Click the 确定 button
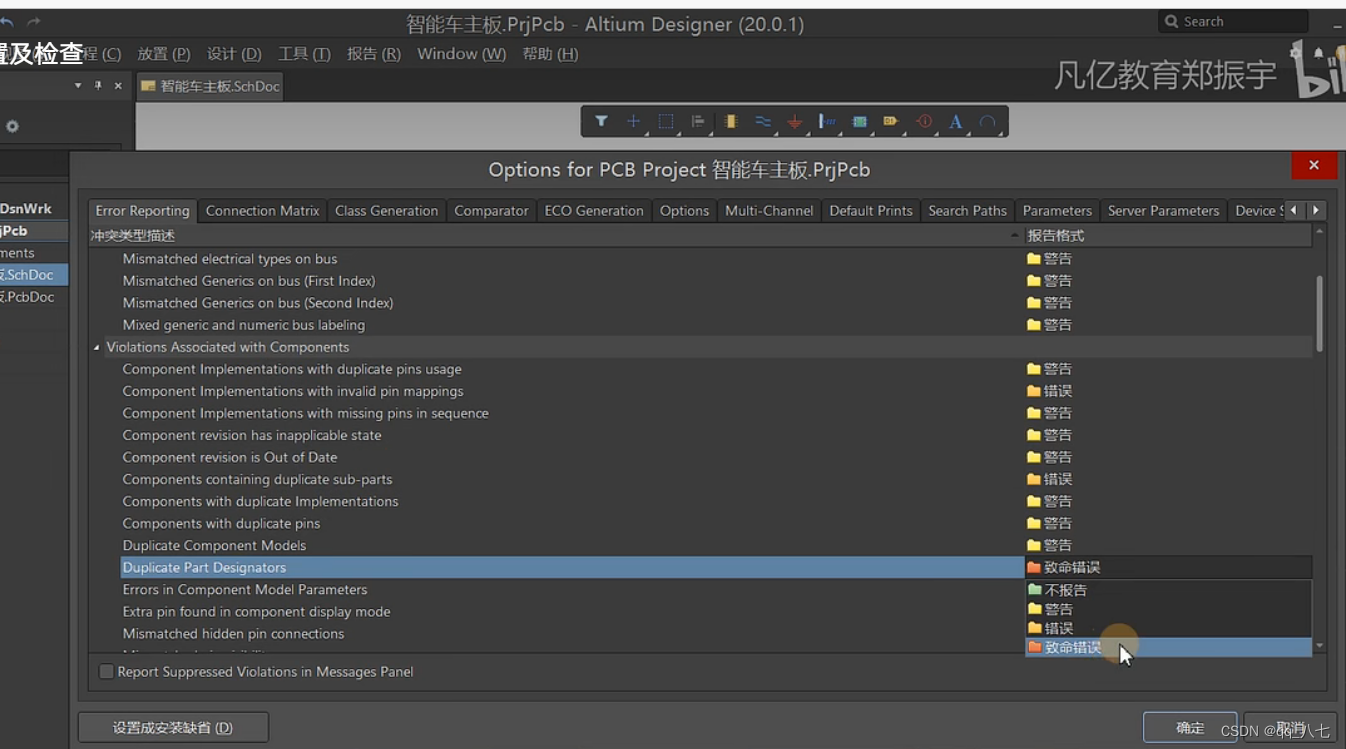The height and width of the screenshot is (749, 1346). click(1190, 727)
